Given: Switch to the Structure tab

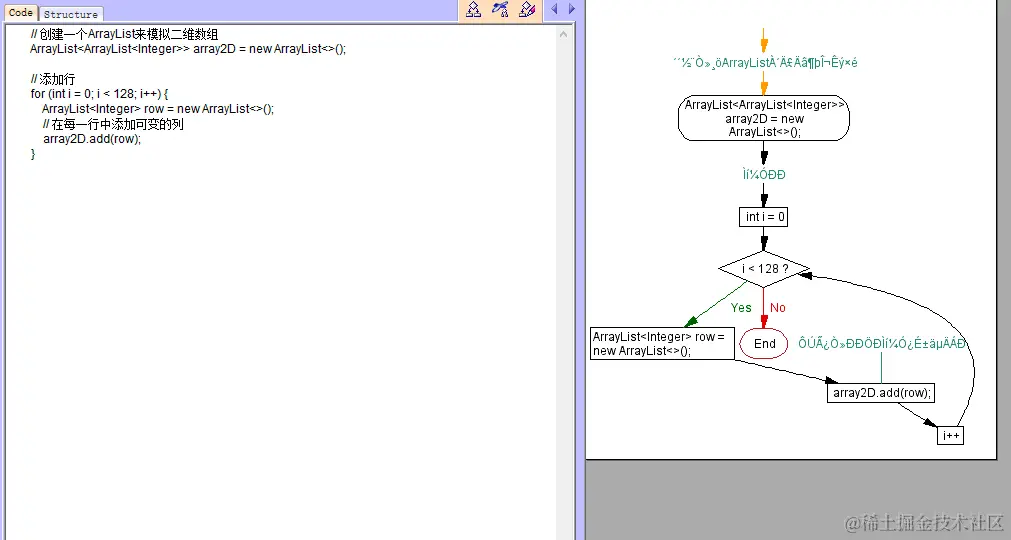Looking at the screenshot, I should point(71,14).
